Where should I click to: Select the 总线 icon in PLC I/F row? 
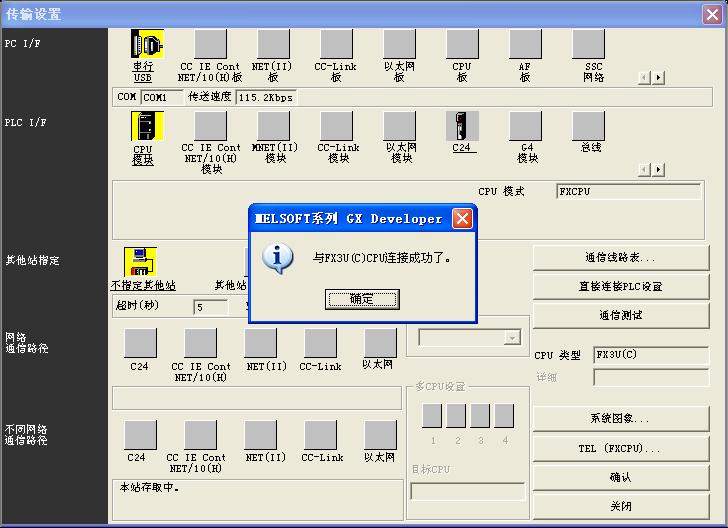pyautogui.click(x=588, y=126)
